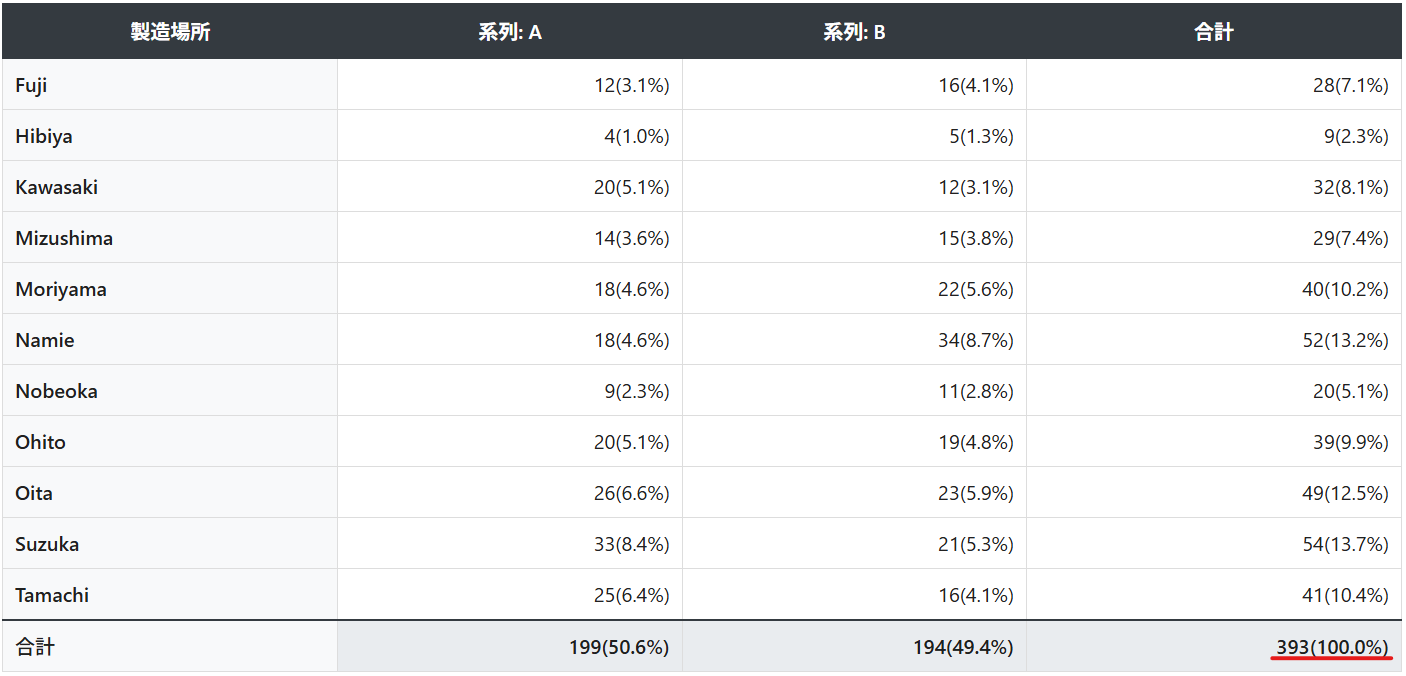Click the Oita row label
The height and width of the screenshot is (676, 1406).
pyautogui.click(x=34, y=493)
